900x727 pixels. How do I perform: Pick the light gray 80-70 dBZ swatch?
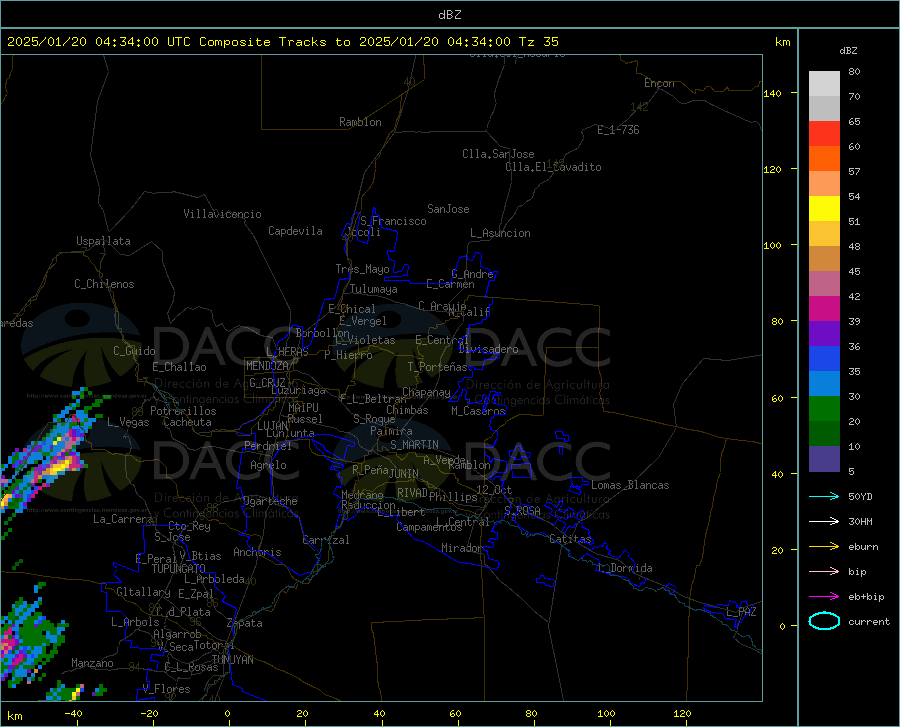824,84
